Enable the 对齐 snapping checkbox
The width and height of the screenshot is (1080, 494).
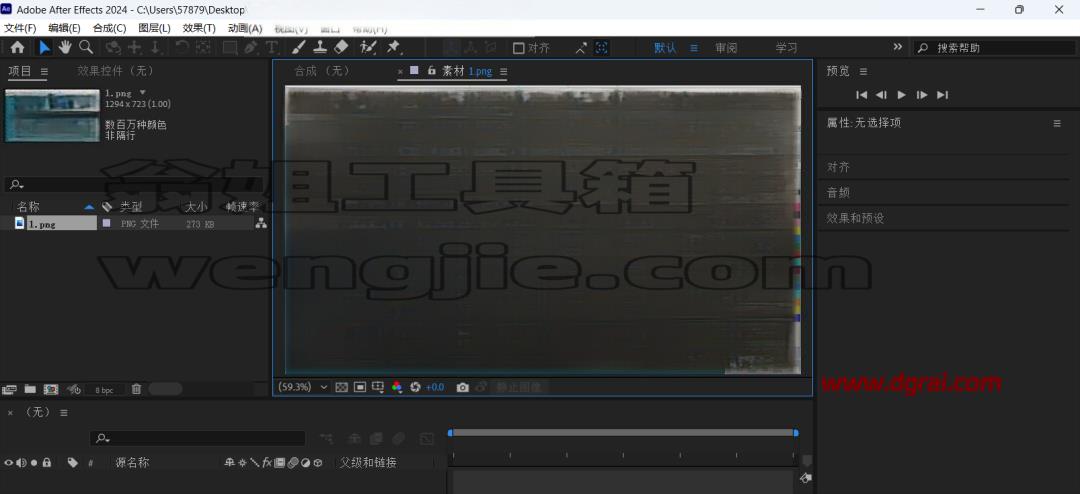click(x=519, y=48)
